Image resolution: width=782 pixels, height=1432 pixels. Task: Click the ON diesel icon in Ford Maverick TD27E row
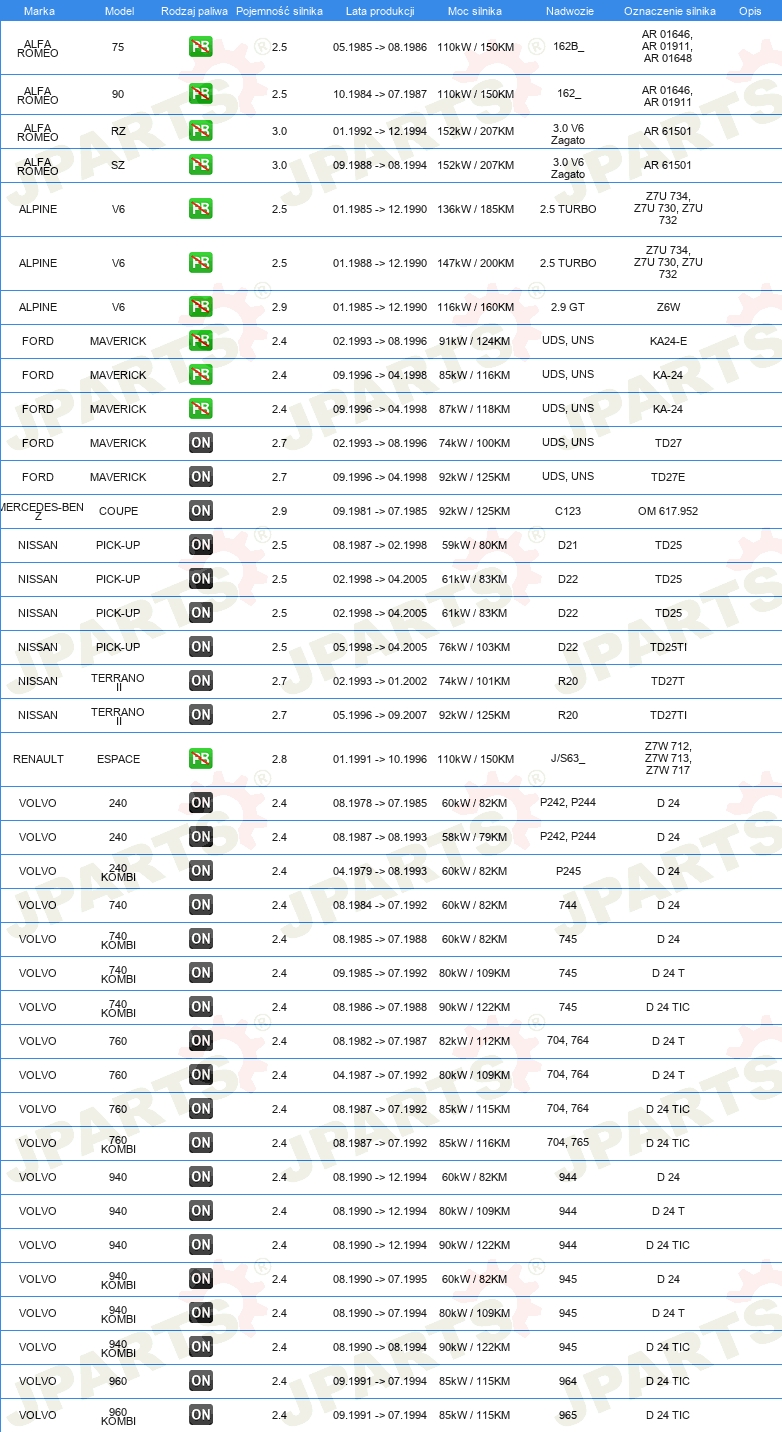[x=200, y=477]
